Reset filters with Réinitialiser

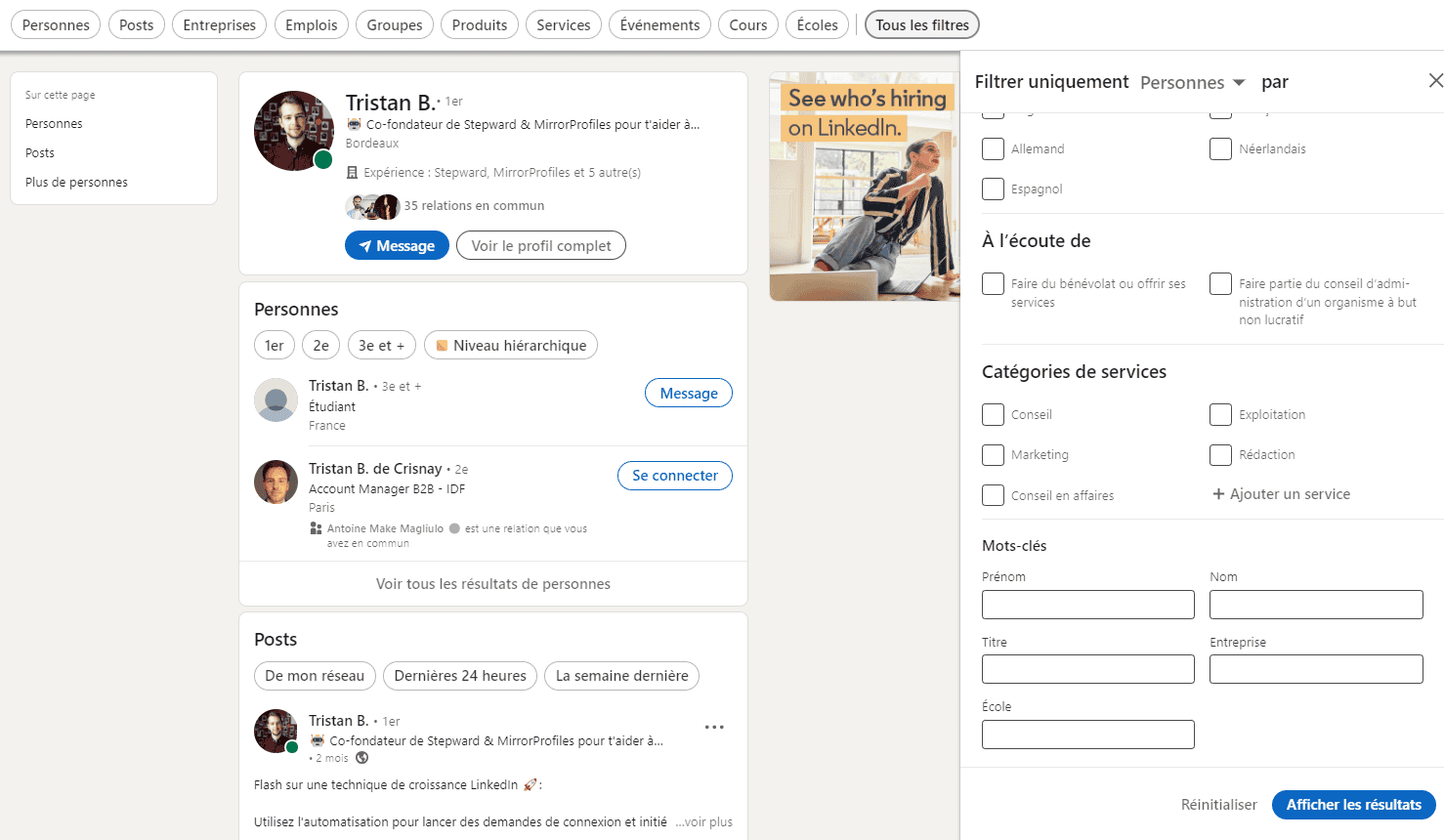[1219, 805]
